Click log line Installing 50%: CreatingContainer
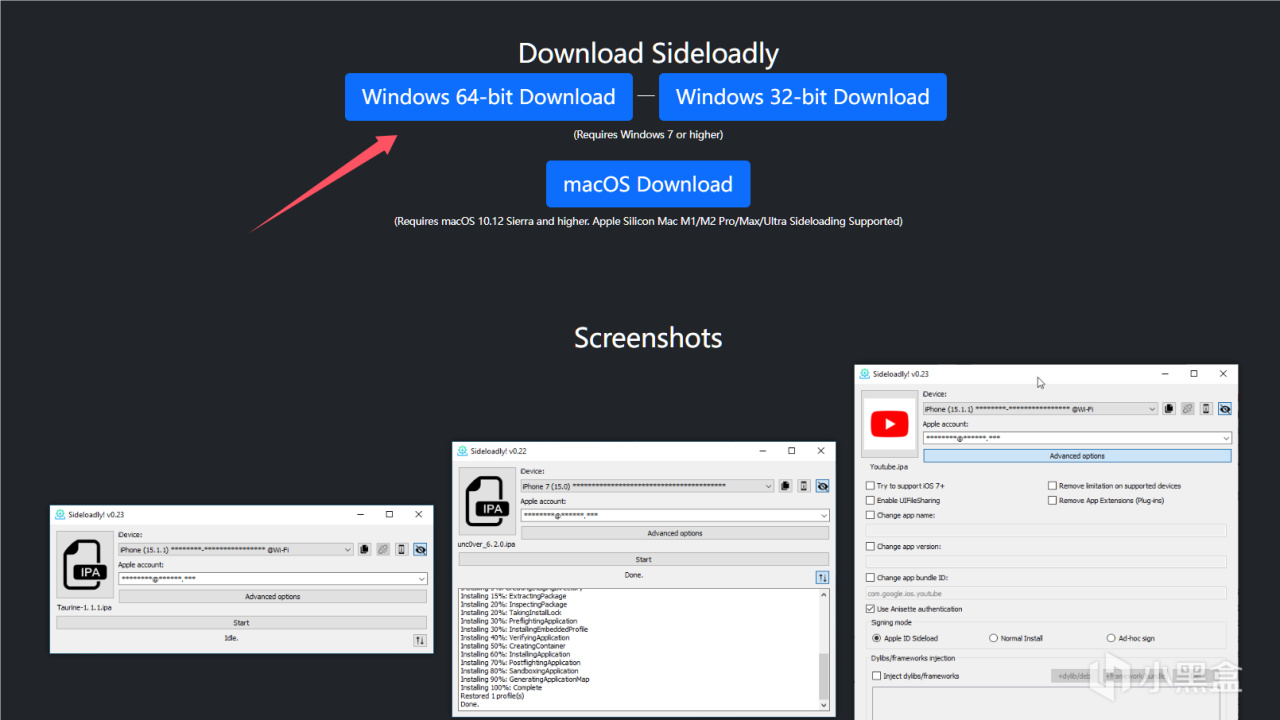 513,646
